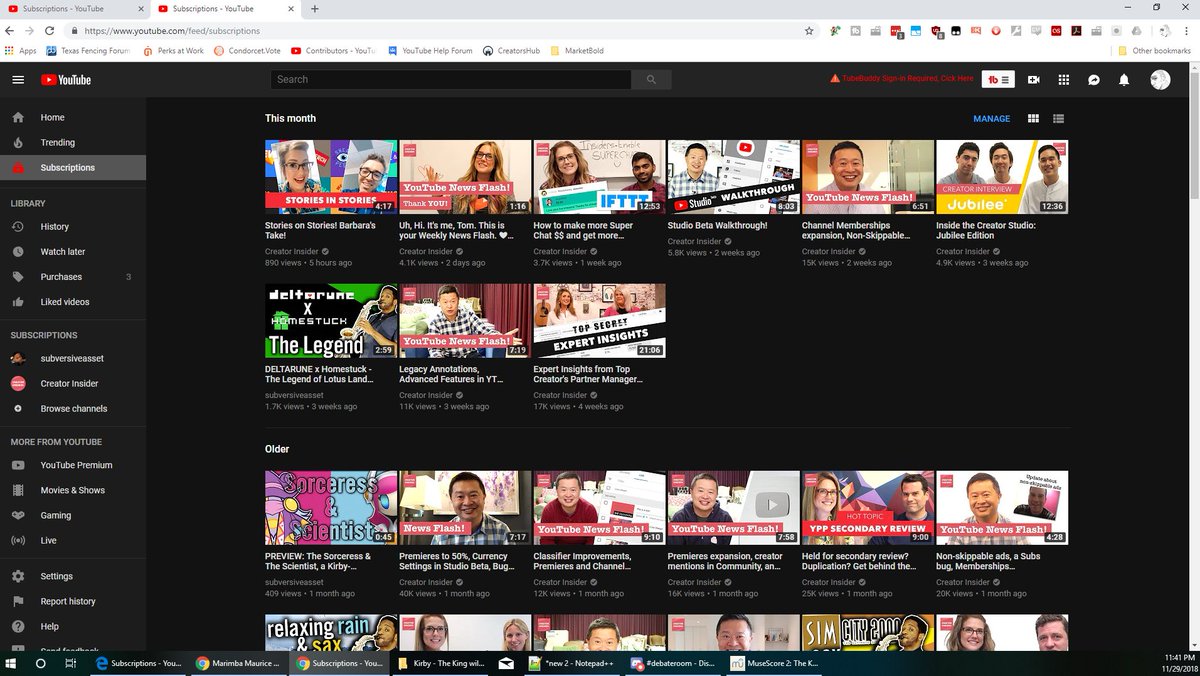1200x676 pixels.
Task: Go to Home in the sidebar
Action: (73, 117)
